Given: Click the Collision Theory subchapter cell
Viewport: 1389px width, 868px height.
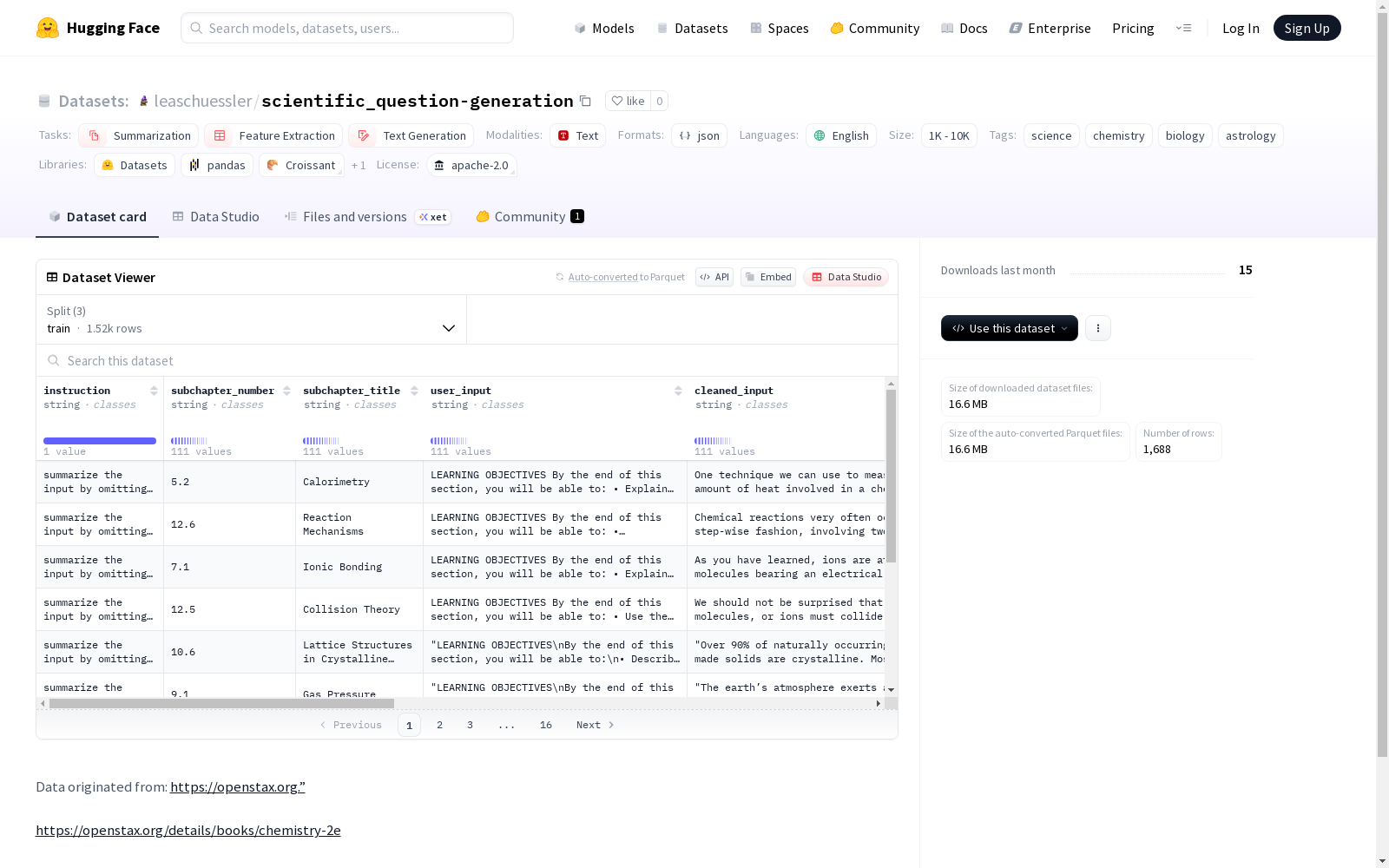Looking at the screenshot, I should coord(359,609).
